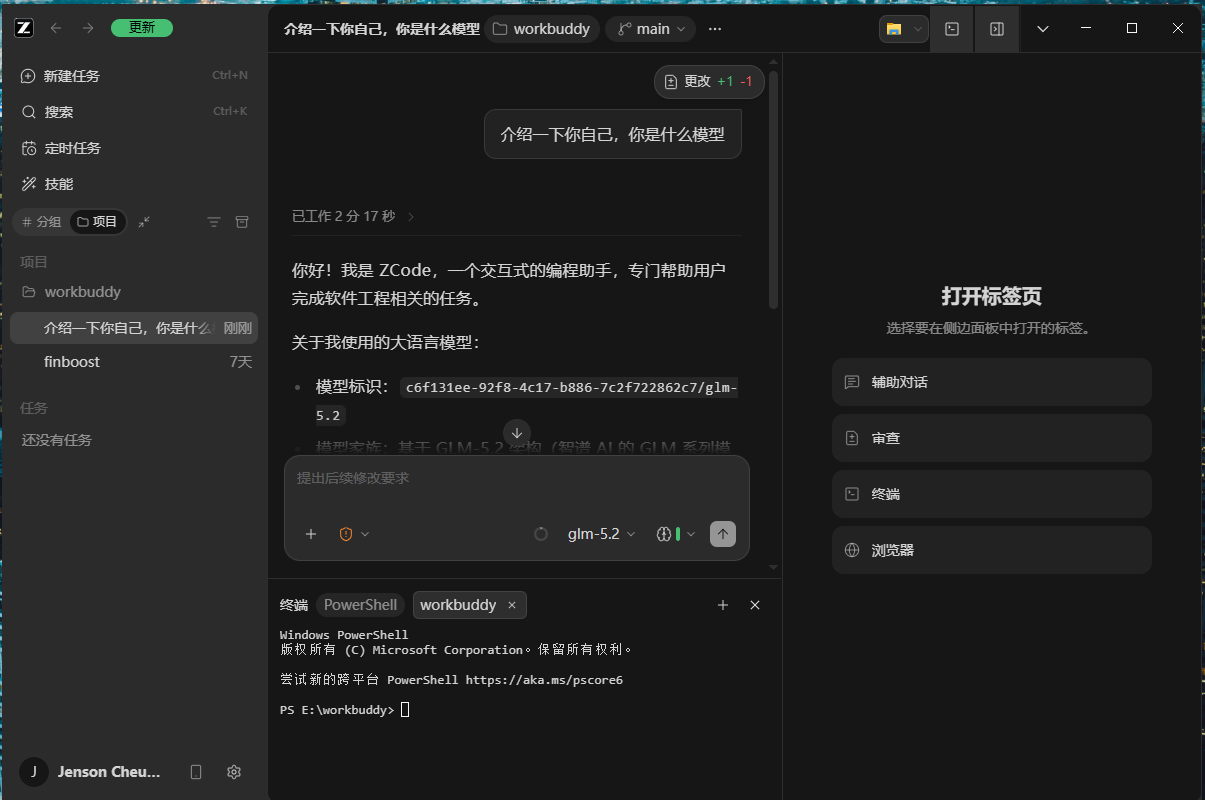The height and width of the screenshot is (800, 1205).
Task: Open the 更改 +1 -1 changes button
Action: point(709,81)
